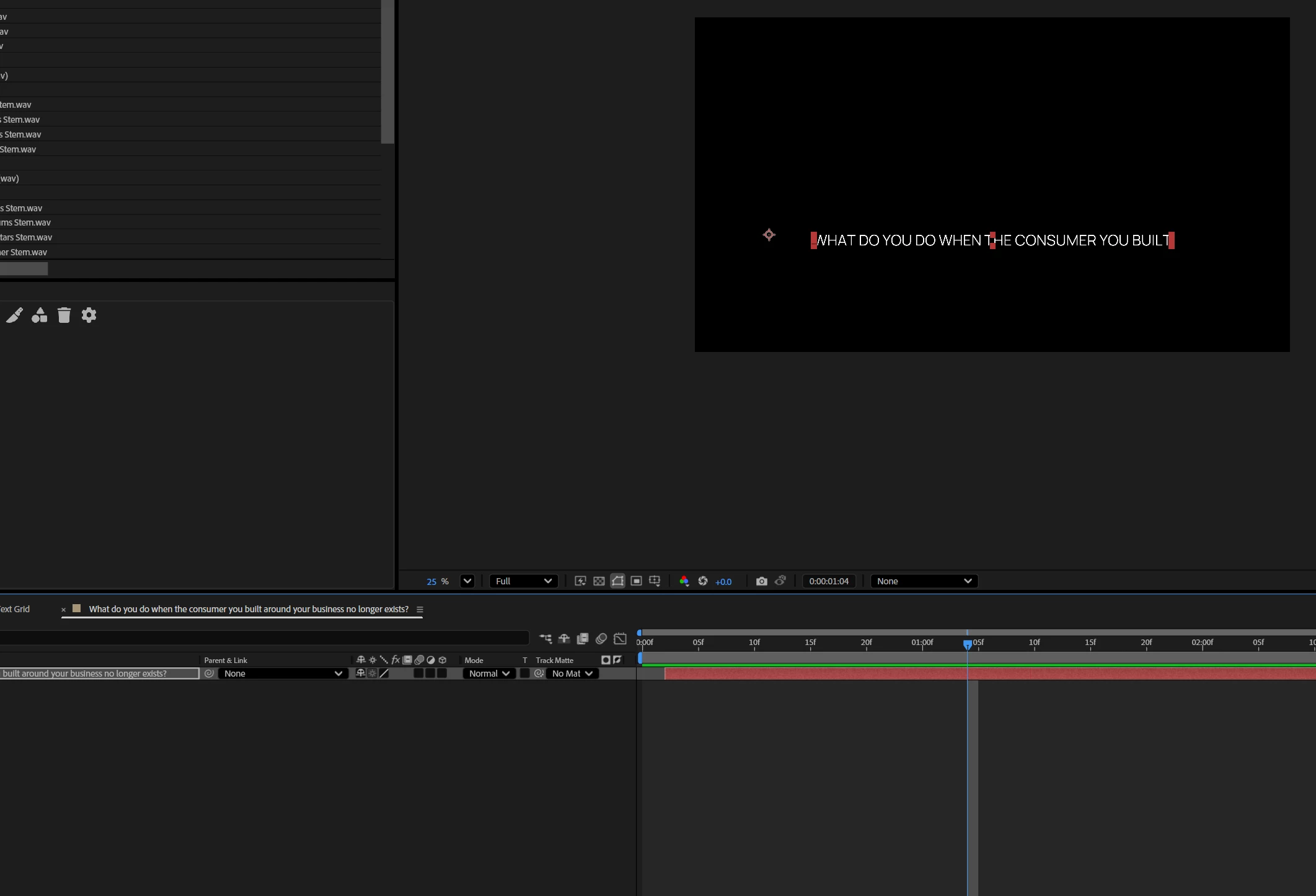Click the current time 0:00:01:04 button

click(829, 581)
